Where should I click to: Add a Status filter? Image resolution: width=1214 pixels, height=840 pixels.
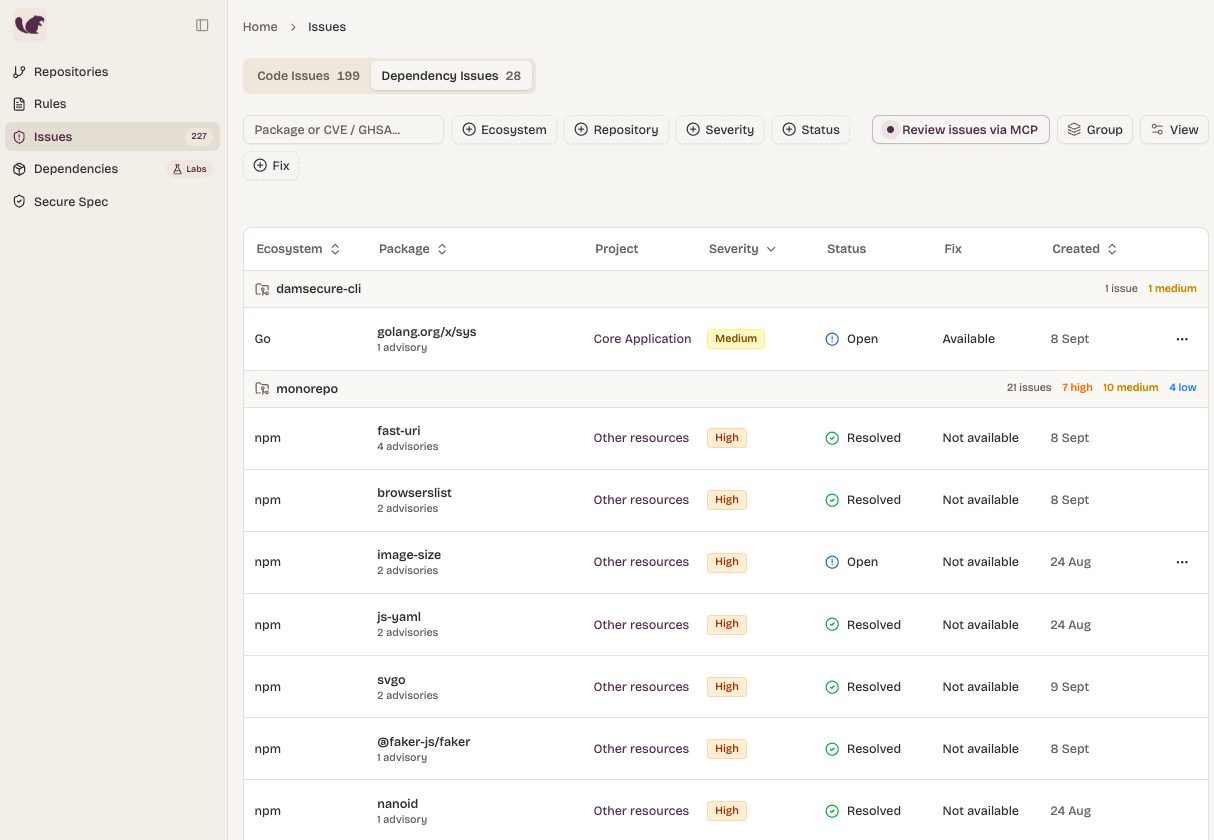811,130
